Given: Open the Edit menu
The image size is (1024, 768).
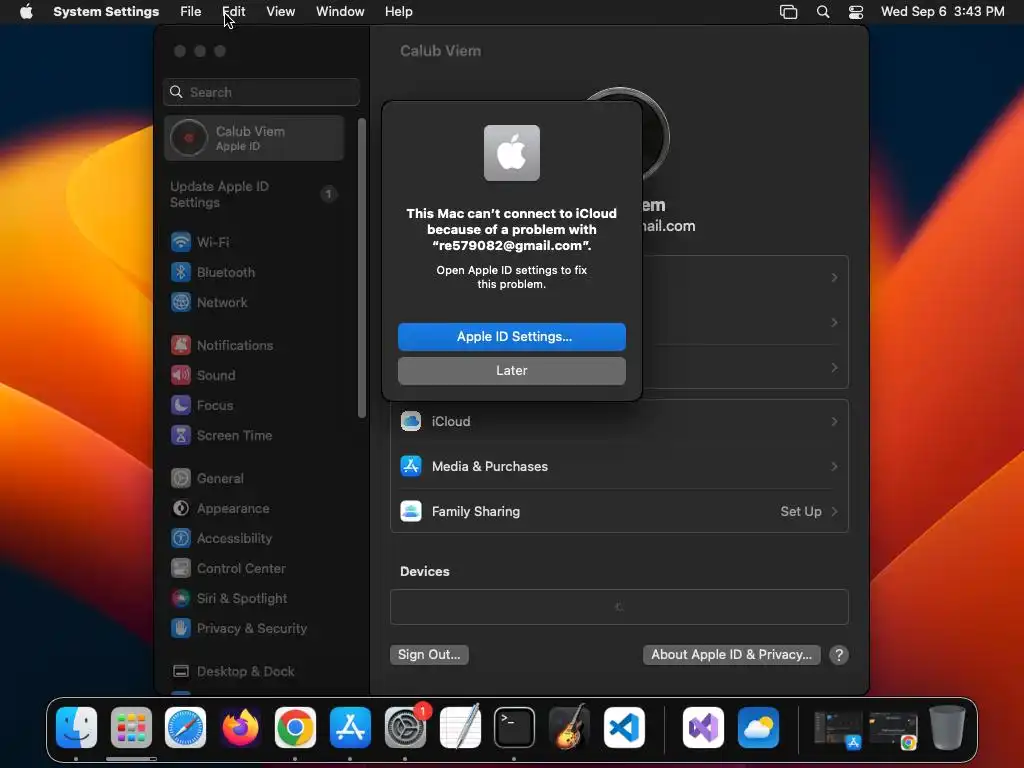Looking at the screenshot, I should pos(234,12).
